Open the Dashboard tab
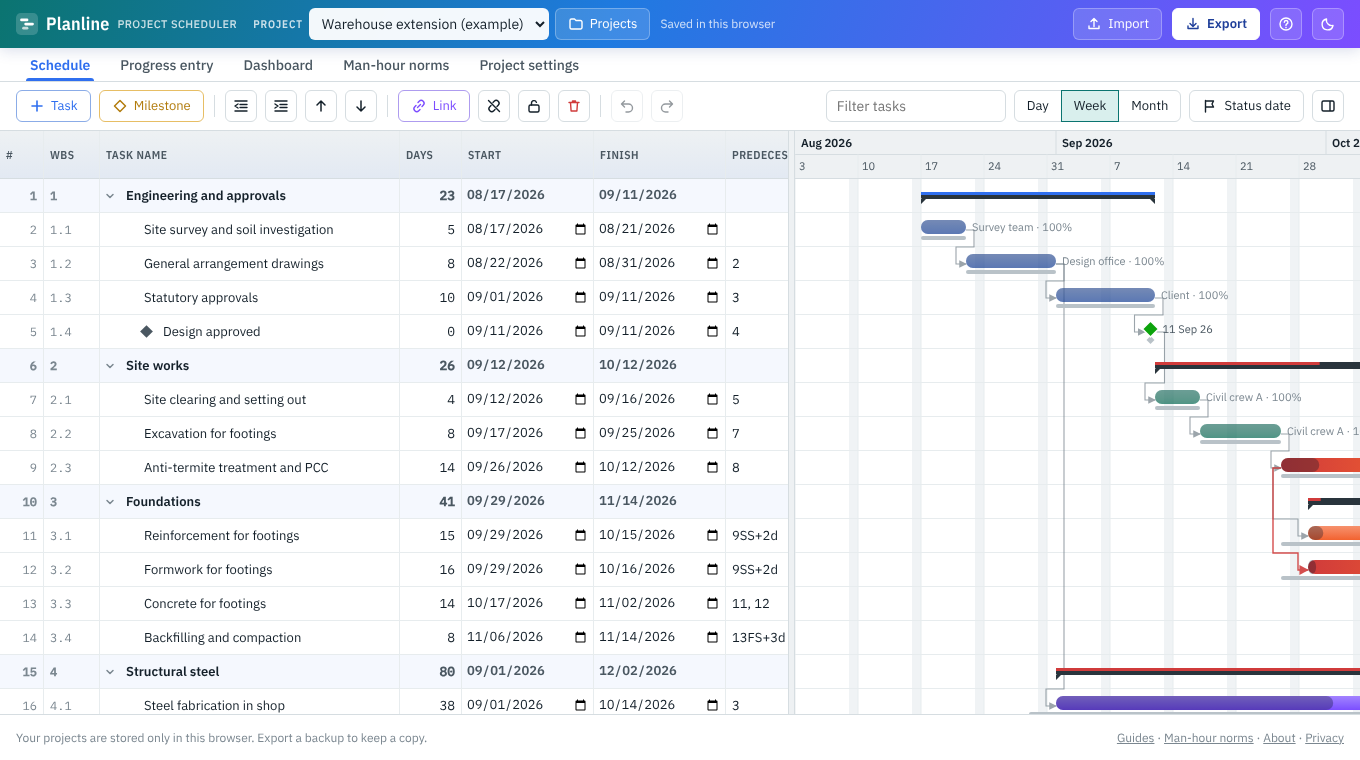Viewport: 1360px width, 760px height. coord(278,65)
